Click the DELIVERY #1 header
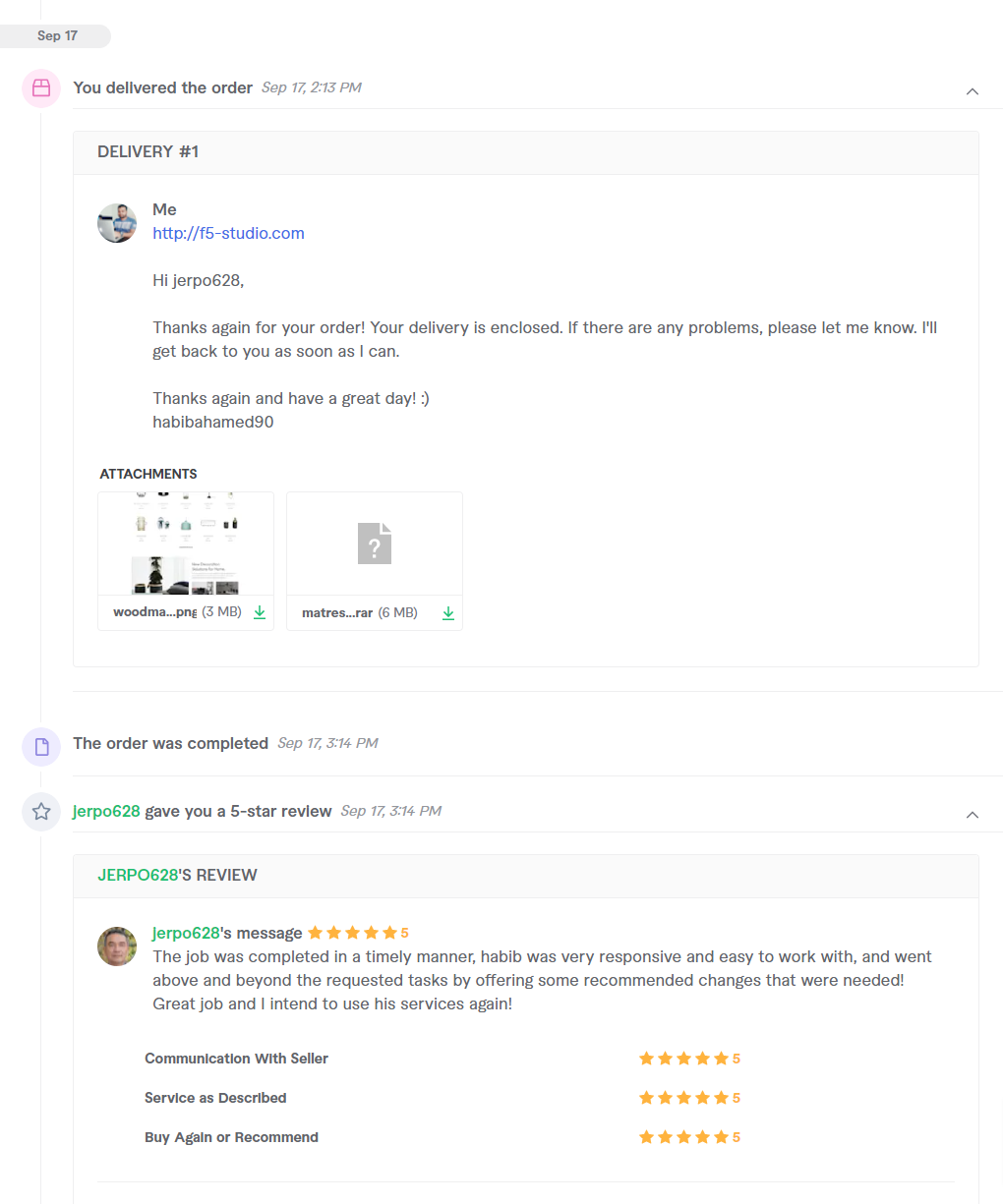Screen dimensions: 1003x1204 [148, 151]
